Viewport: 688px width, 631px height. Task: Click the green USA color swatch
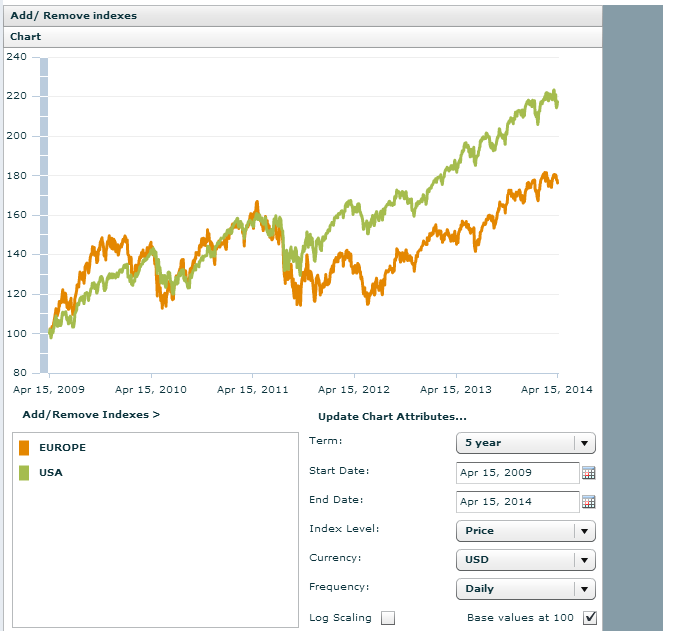(x=24, y=473)
